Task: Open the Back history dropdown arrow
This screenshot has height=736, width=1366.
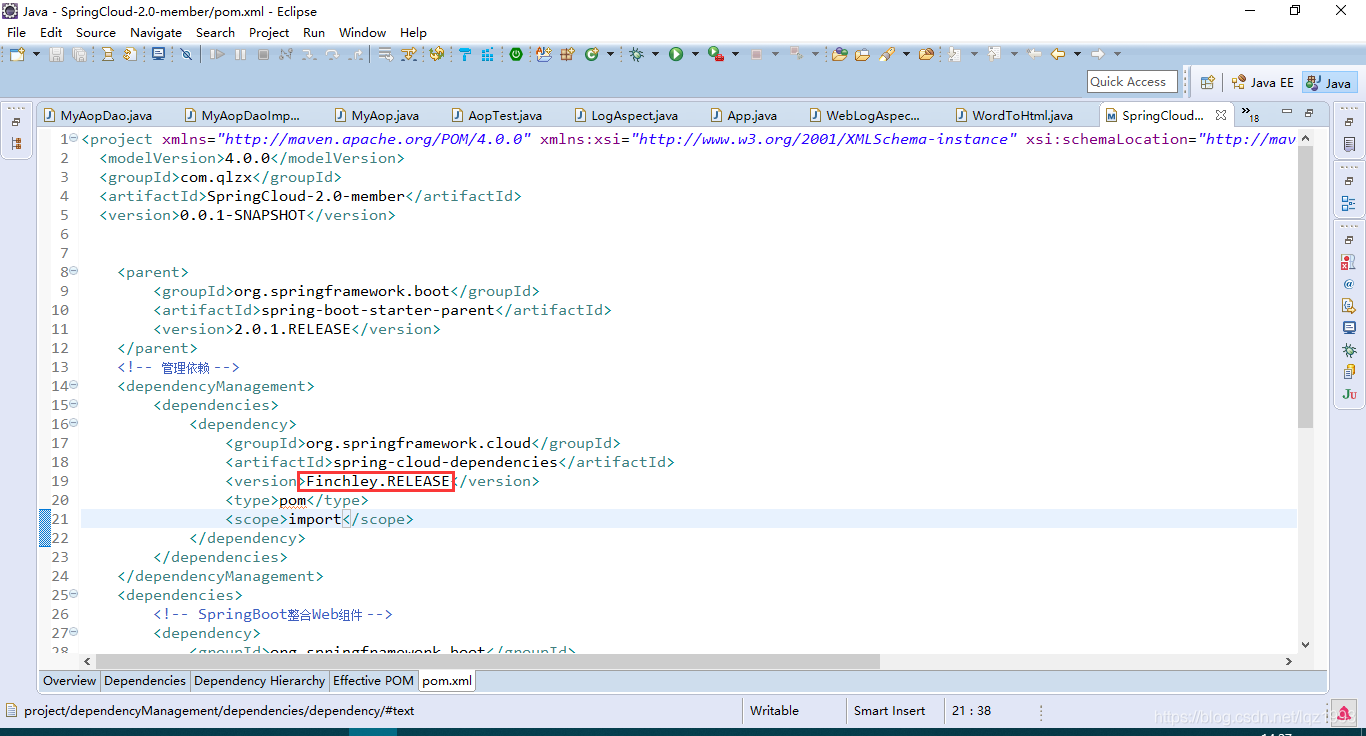Action: 1077,54
